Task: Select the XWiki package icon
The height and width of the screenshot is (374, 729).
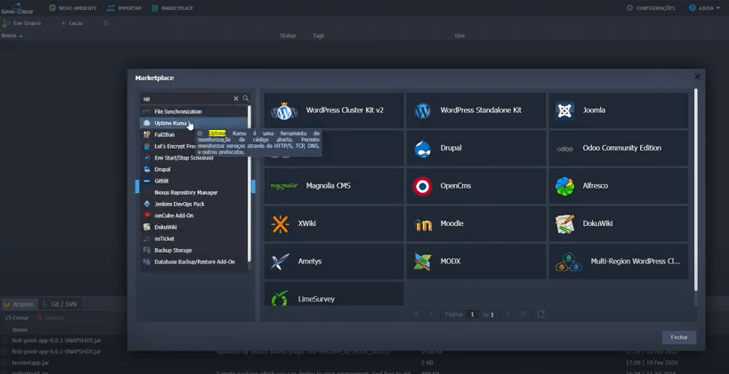Action: (280, 224)
